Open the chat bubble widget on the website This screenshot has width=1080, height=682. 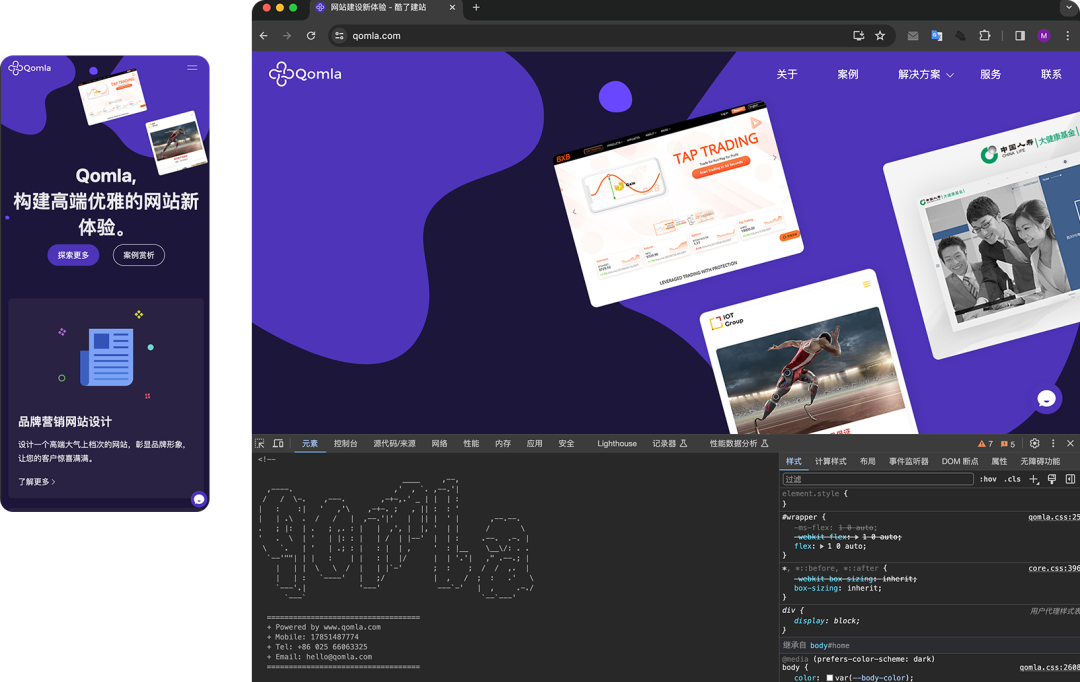tap(1046, 399)
